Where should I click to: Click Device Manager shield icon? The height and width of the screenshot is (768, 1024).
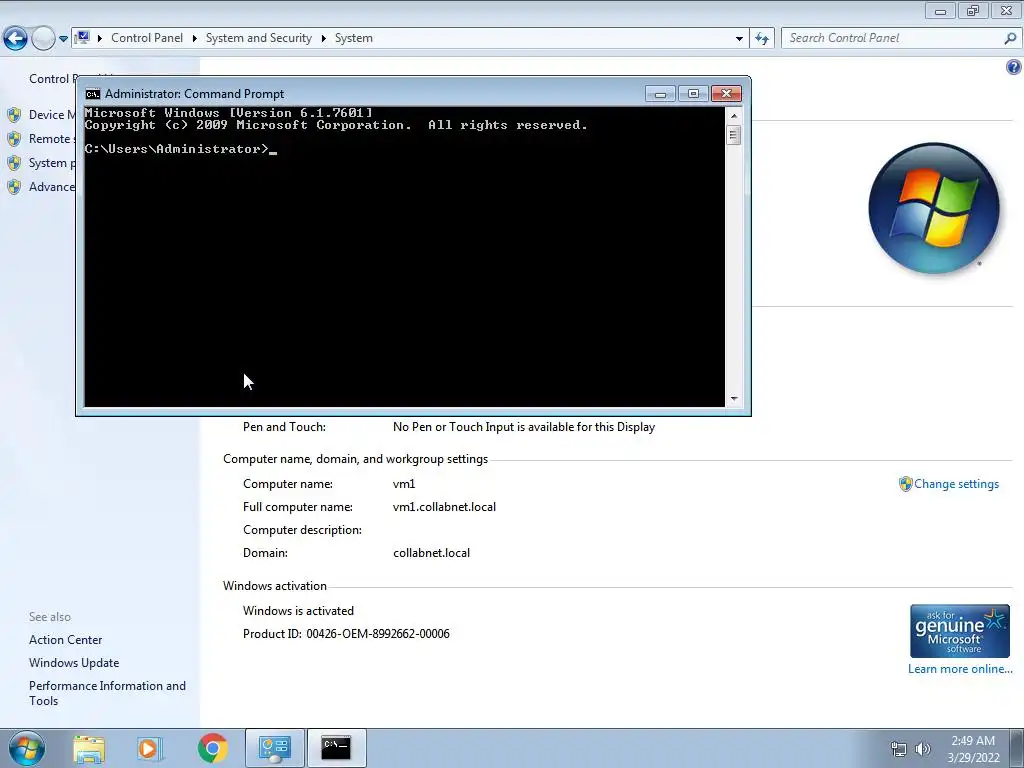click(x=14, y=115)
